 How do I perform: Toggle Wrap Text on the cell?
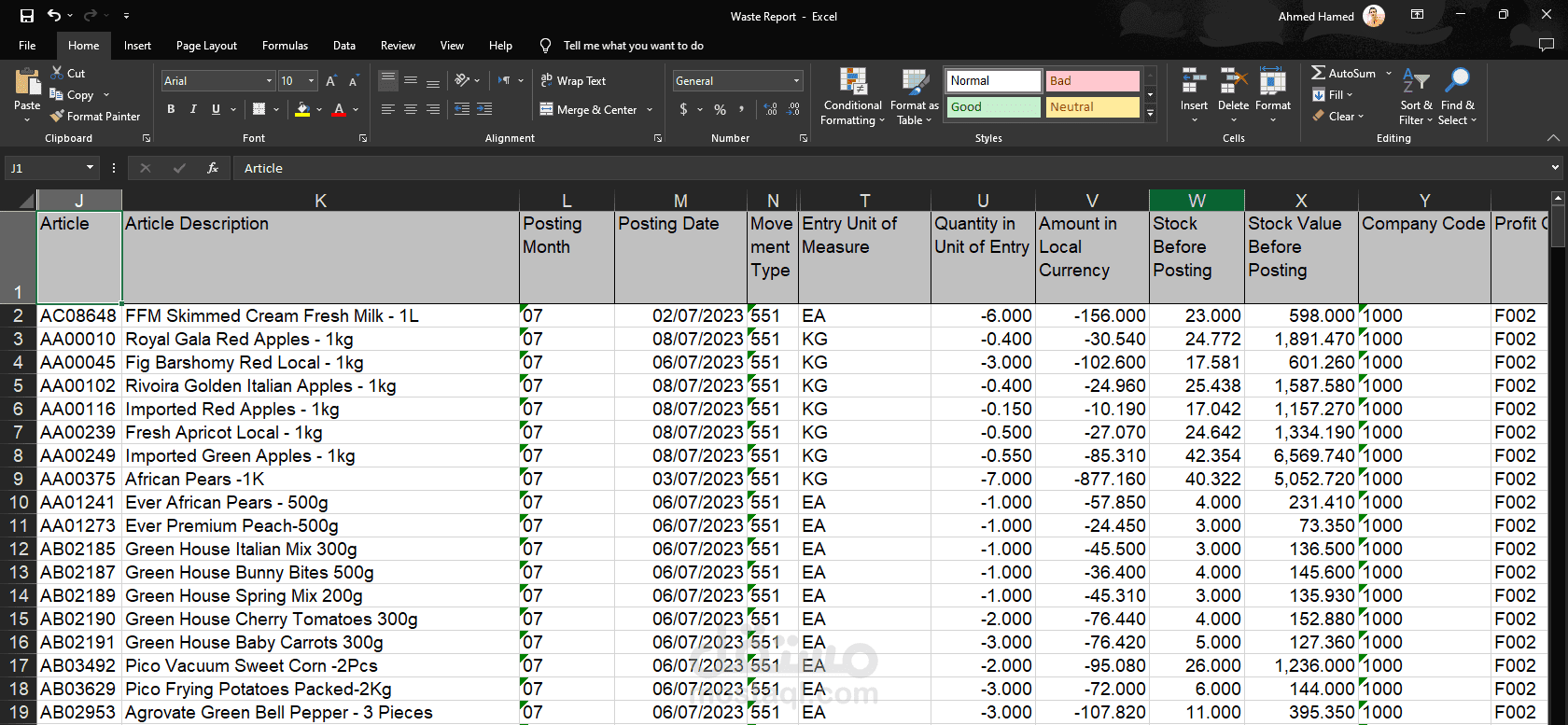[x=573, y=81]
